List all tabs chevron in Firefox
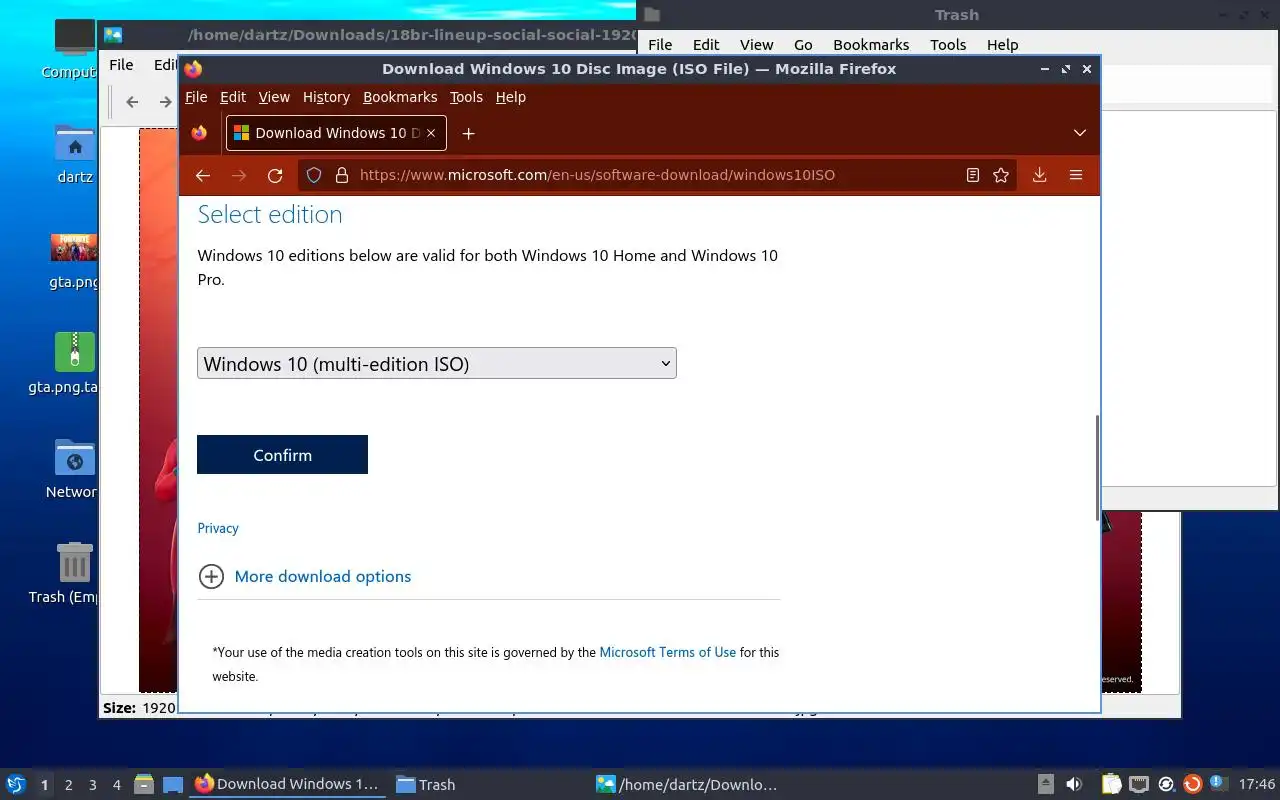The image size is (1280, 800). click(1079, 133)
